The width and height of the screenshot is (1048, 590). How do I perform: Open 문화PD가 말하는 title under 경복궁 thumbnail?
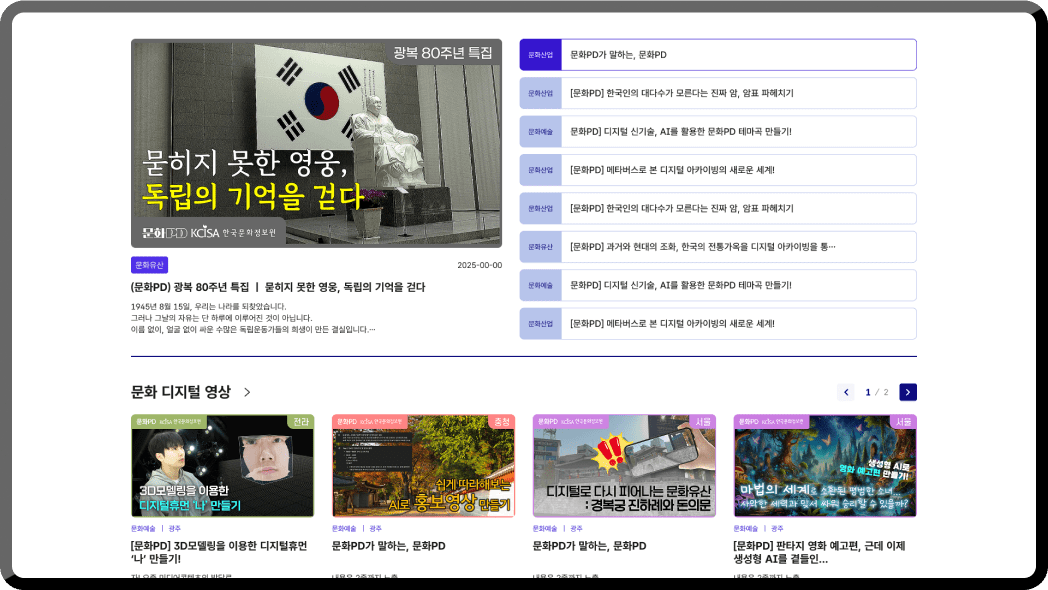pyautogui.click(x=590, y=546)
